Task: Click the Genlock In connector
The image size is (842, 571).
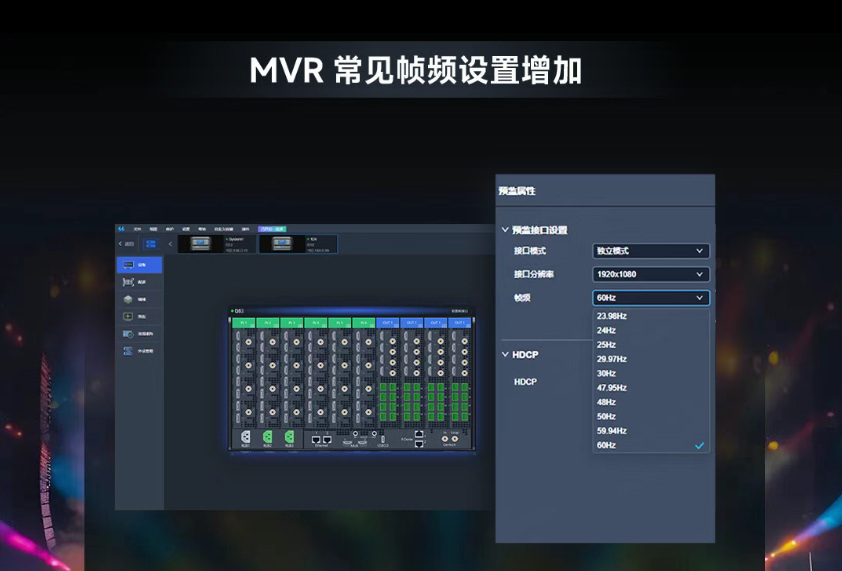Action: coord(445,439)
